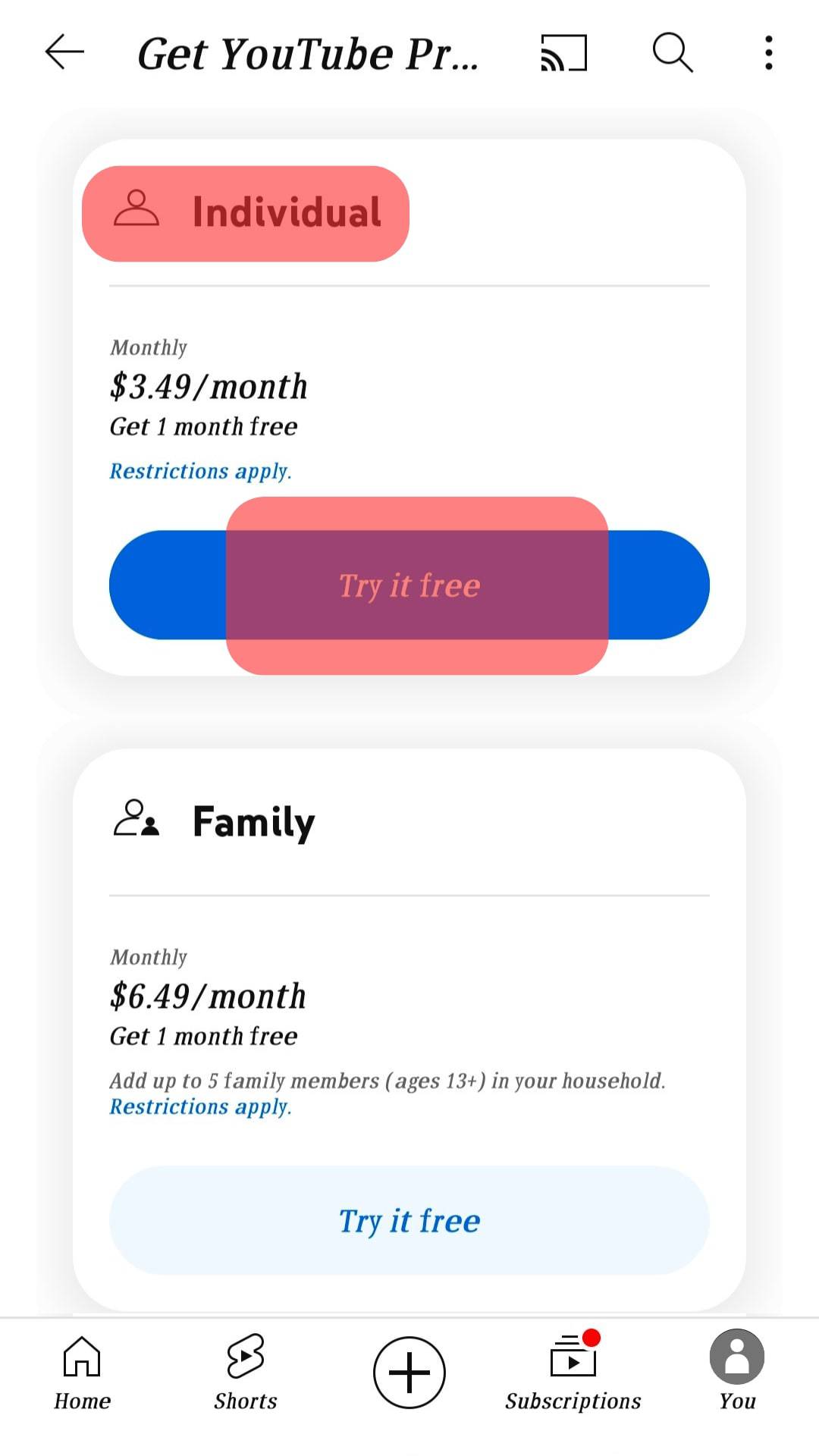Screen dimensions: 819x1456
Task: Tap the Shorts icon in the bottom bar
Action: [x=246, y=1357]
